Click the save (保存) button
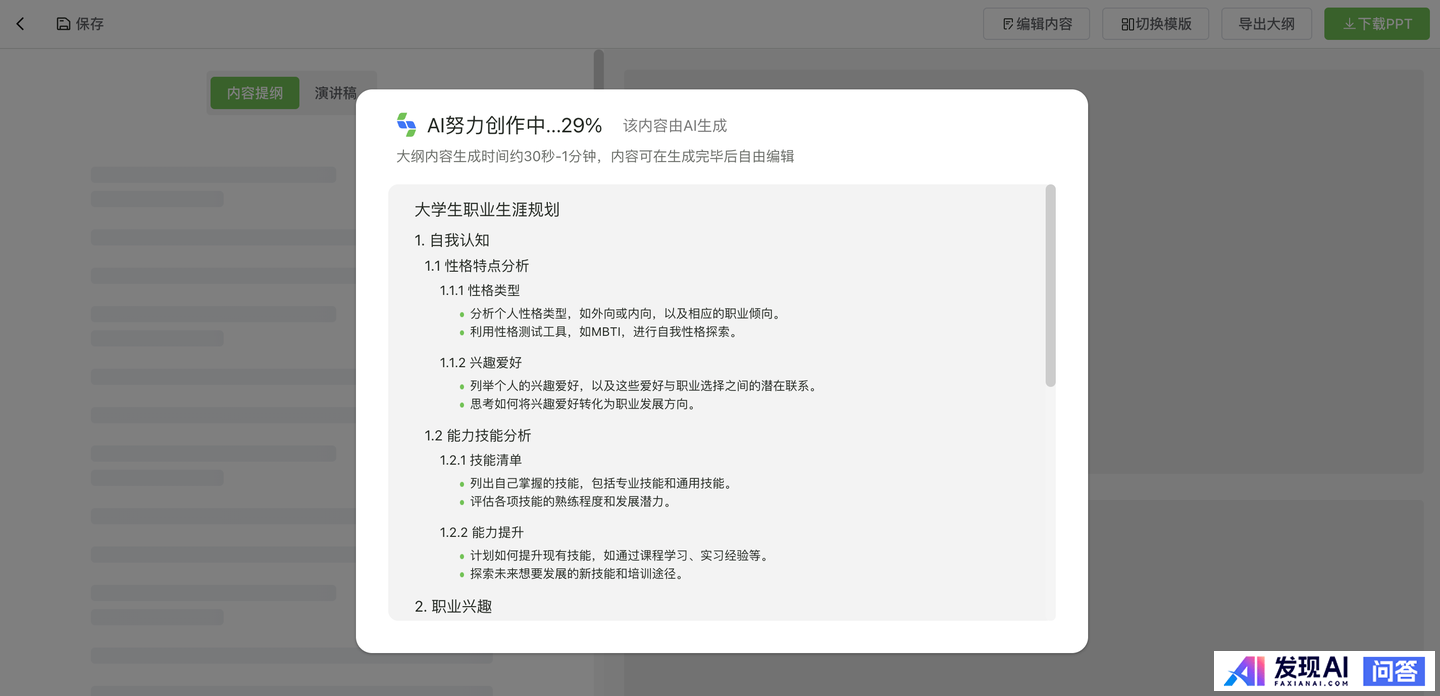The height and width of the screenshot is (696, 1440). 80,23
